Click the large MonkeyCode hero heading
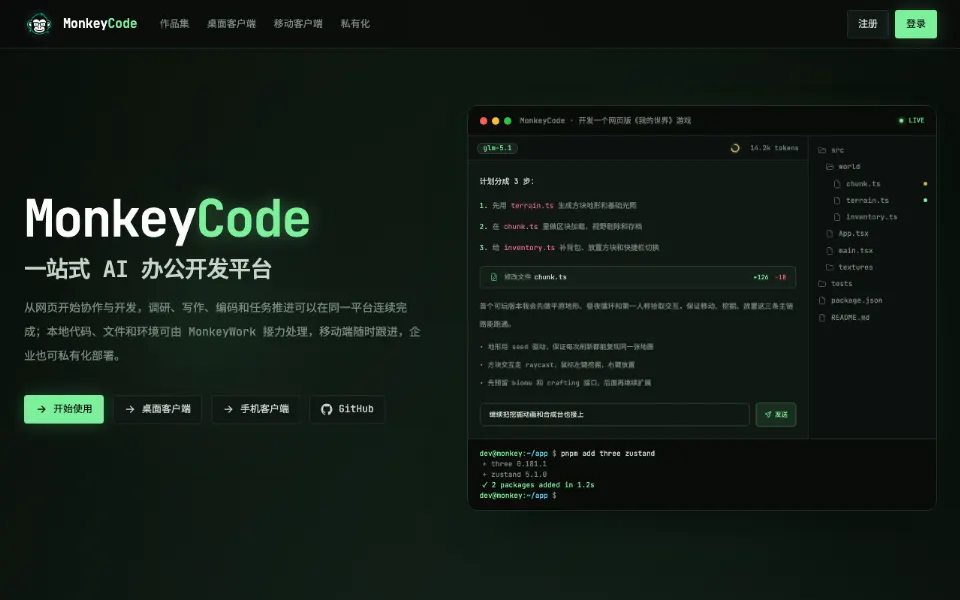Image resolution: width=960 pixels, height=600 pixels. (x=167, y=219)
